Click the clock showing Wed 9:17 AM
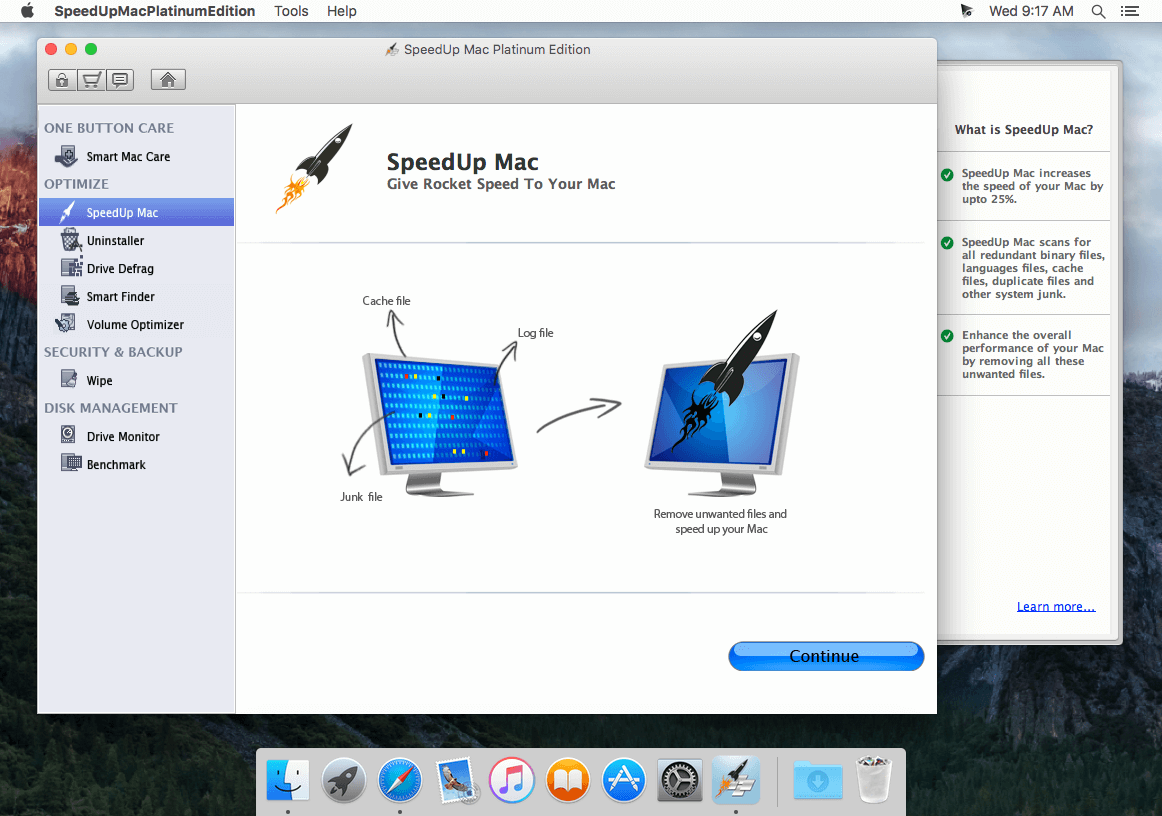This screenshot has height=816, width=1162. [1031, 11]
